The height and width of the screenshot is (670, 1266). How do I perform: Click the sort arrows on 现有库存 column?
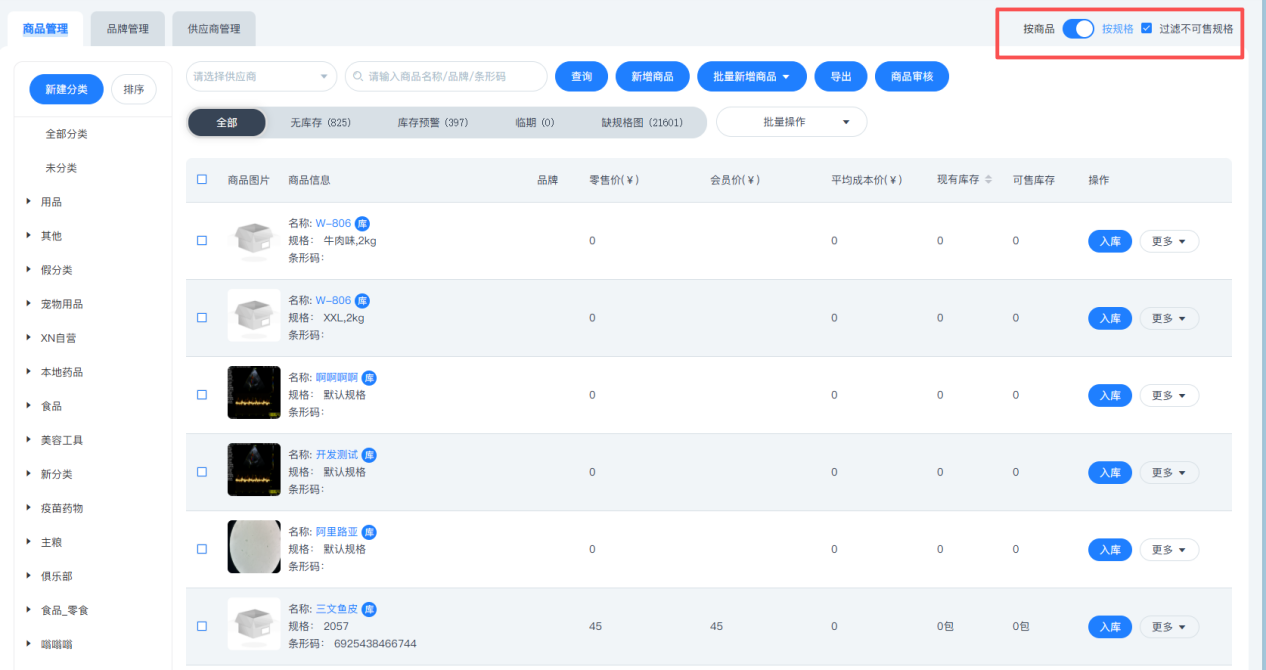tap(988, 180)
